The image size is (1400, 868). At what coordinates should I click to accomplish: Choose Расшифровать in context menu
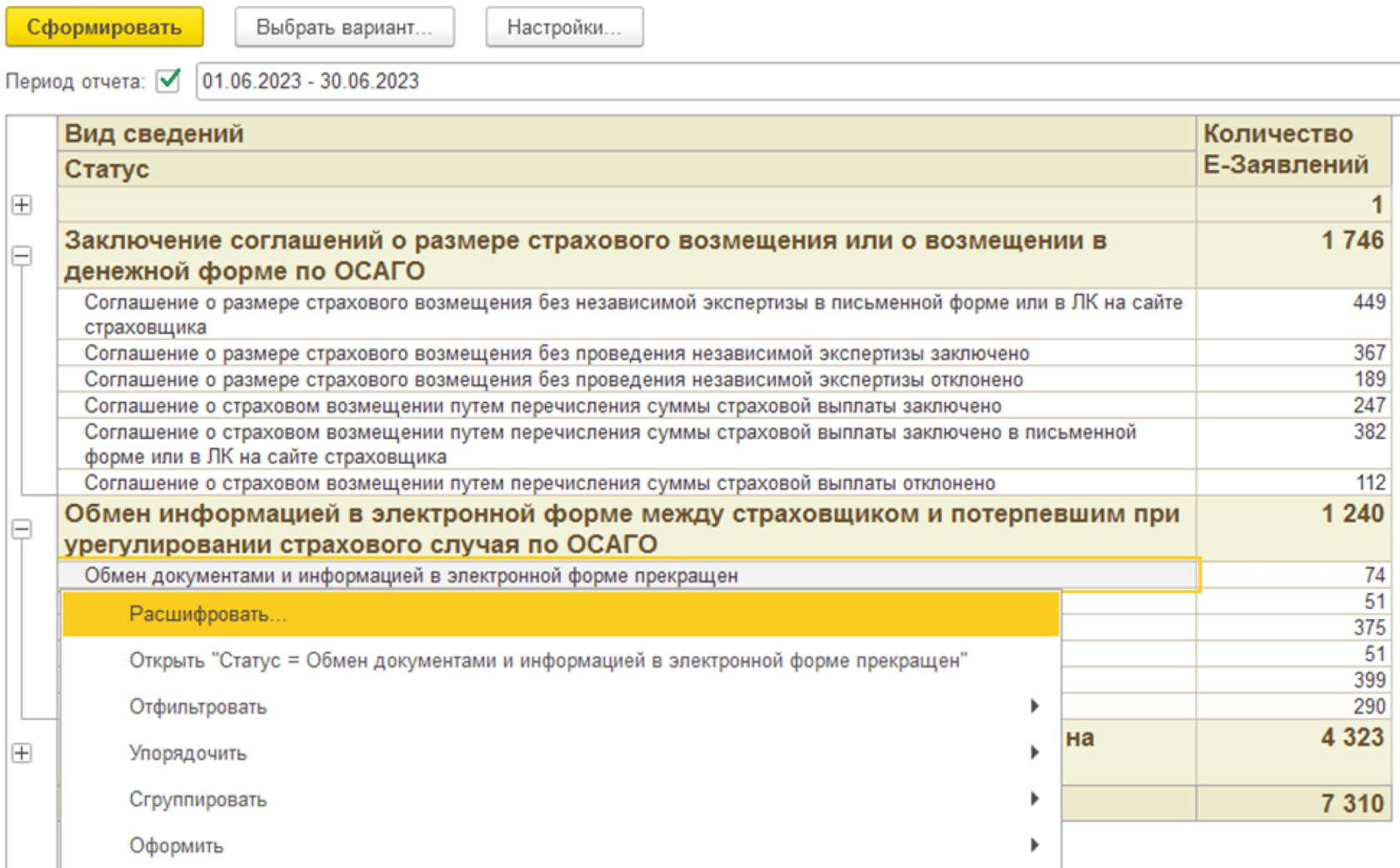(208, 614)
